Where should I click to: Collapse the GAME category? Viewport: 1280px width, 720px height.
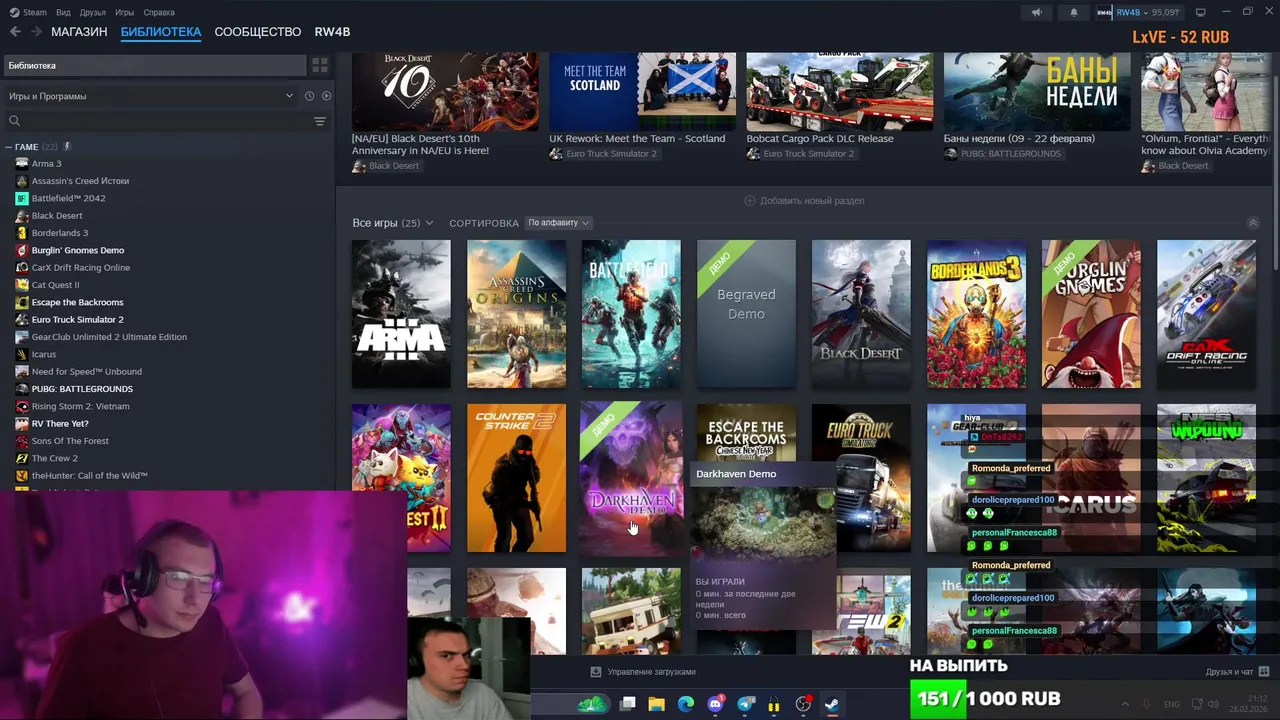click(x=8, y=147)
